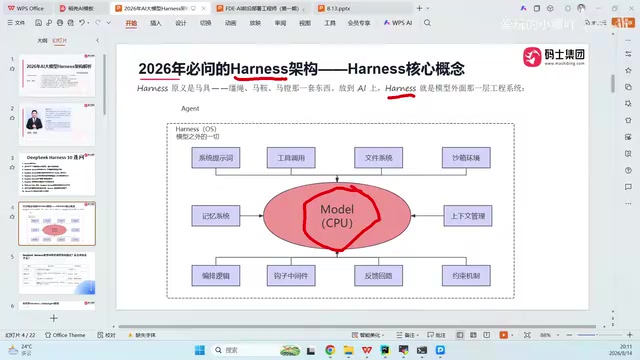This screenshot has width=640, height=360.
Task: Click the Undo arrow icon
Action: coord(82,23)
